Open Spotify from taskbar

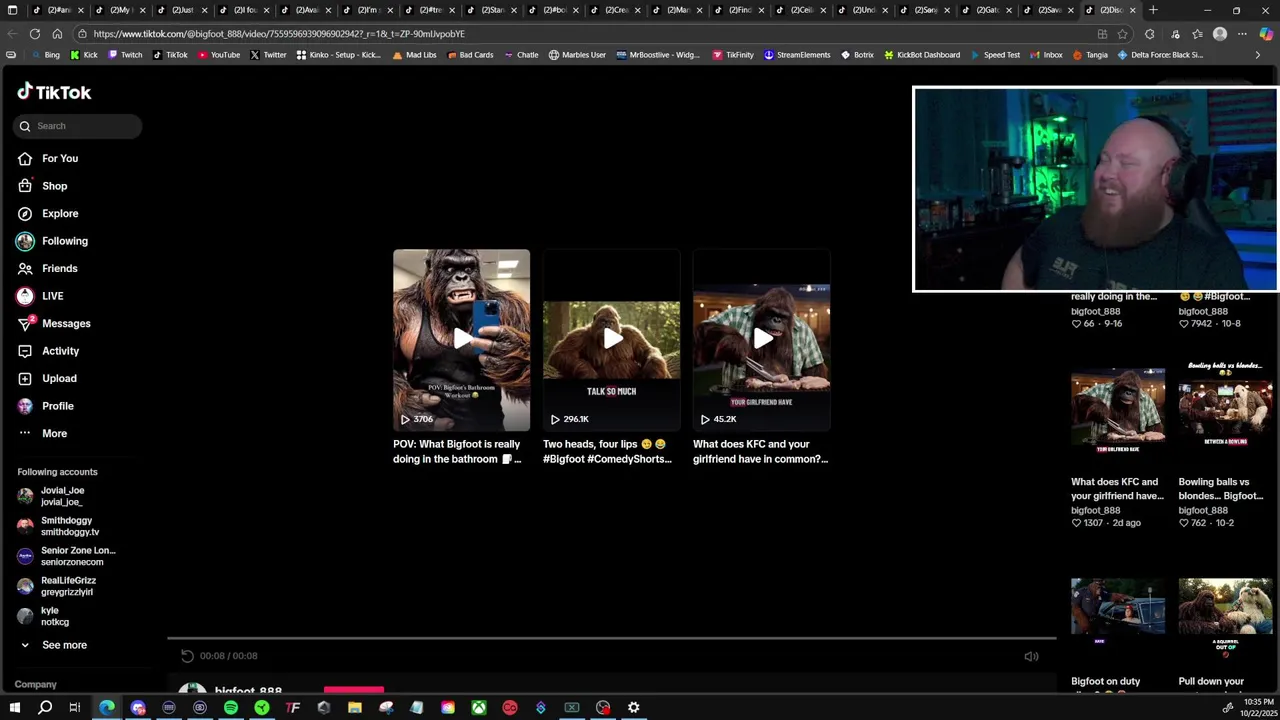pyautogui.click(x=231, y=708)
